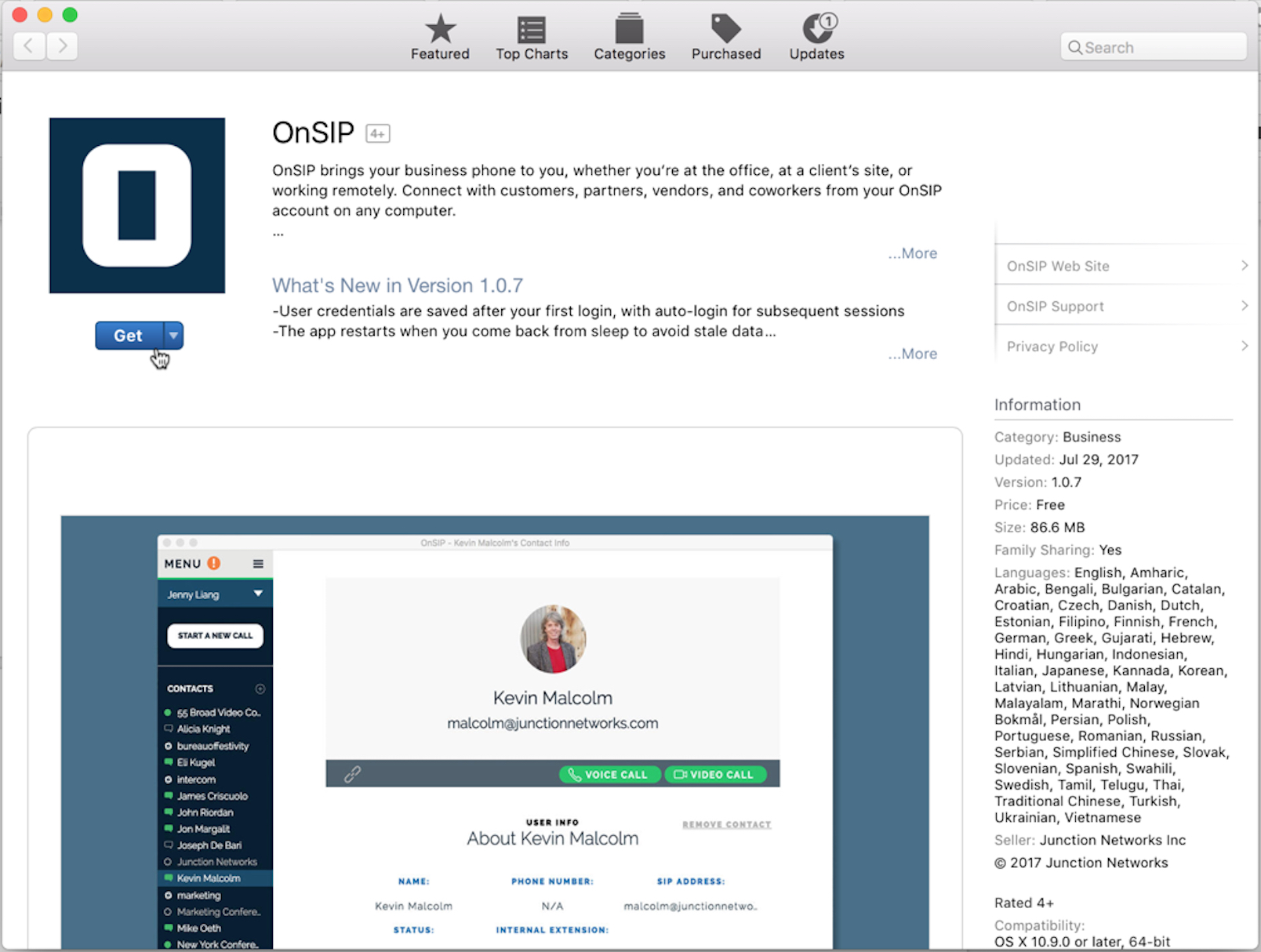Click REMOVE CONTACT link in the screenshot

click(x=727, y=824)
